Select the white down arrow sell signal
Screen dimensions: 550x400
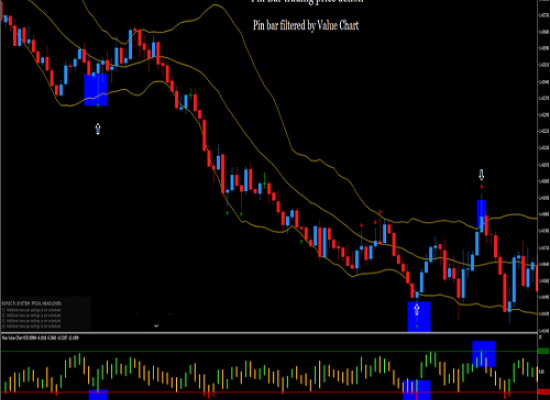coord(481,175)
